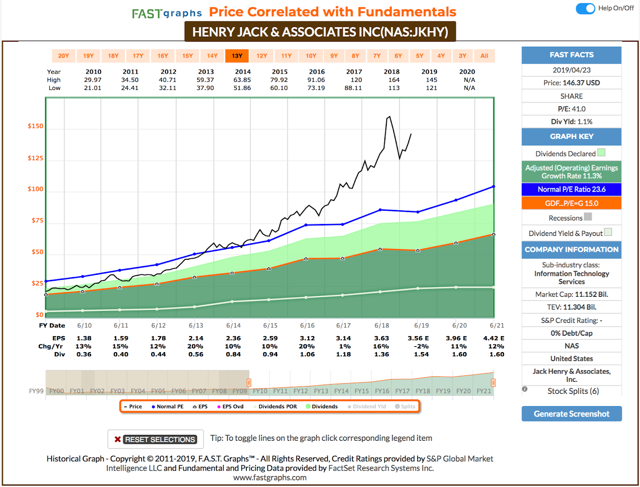Click the active 13Y time range tab

237,56
